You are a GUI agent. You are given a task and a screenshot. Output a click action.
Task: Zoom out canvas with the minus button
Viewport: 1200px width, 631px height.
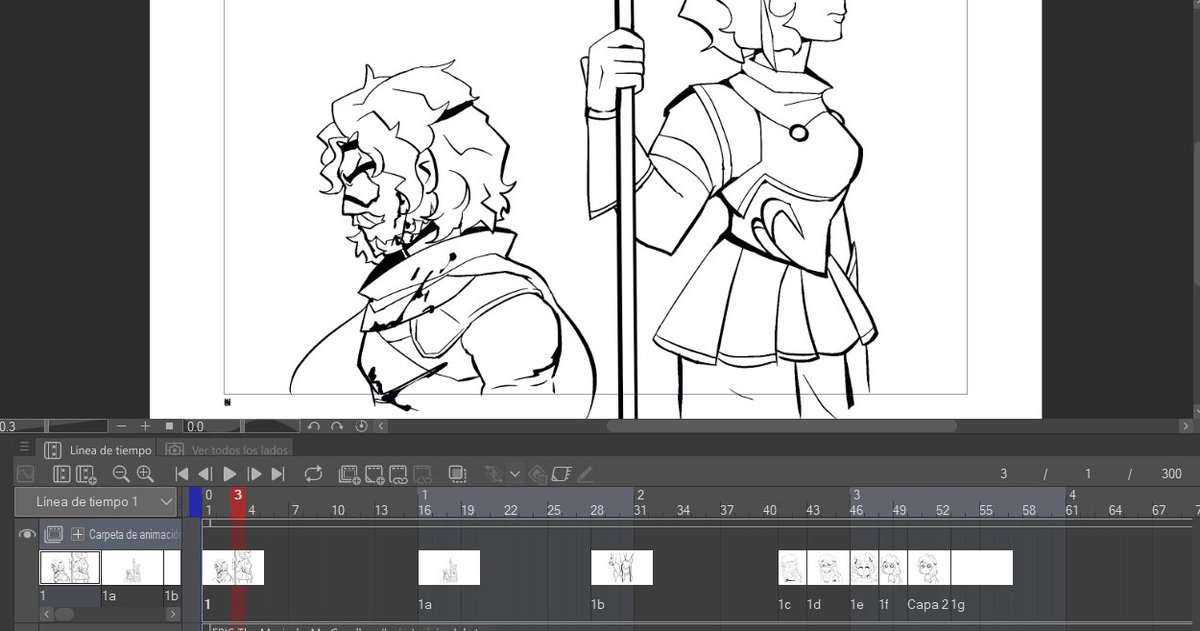pos(121,426)
